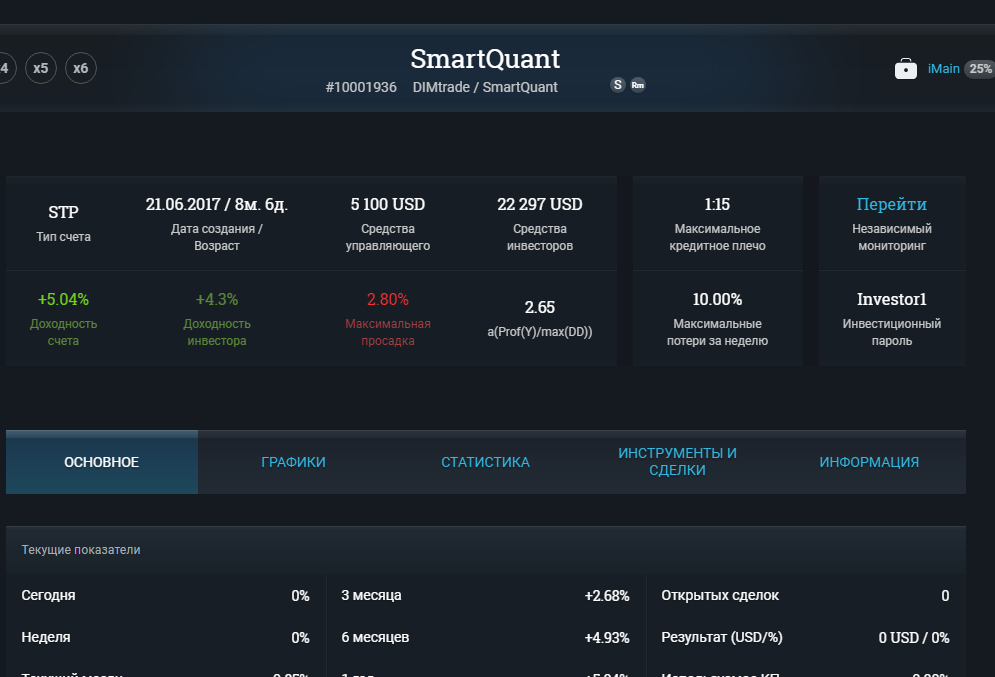995x677 pixels.
Task: Click the DIMtrade / SmartQuant manager name
Action: click(x=485, y=87)
